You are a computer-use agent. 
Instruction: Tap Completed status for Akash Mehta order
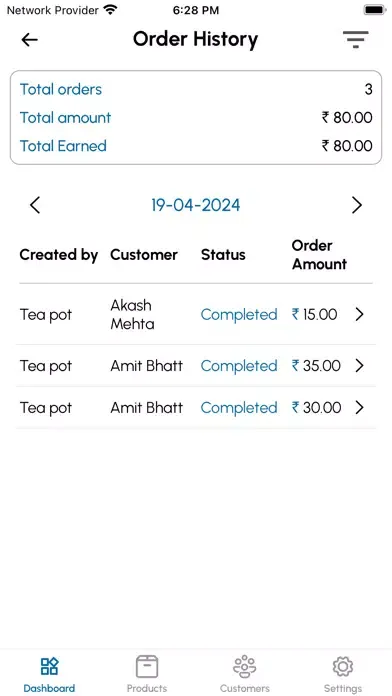point(239,314)
